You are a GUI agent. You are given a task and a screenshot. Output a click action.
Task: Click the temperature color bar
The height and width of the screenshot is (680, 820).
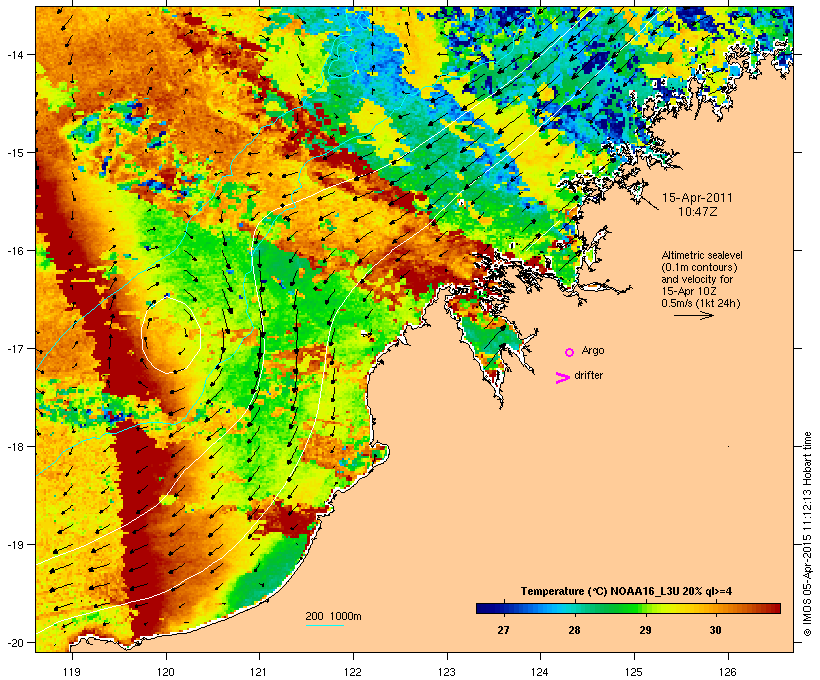click(x=628, y=608)
